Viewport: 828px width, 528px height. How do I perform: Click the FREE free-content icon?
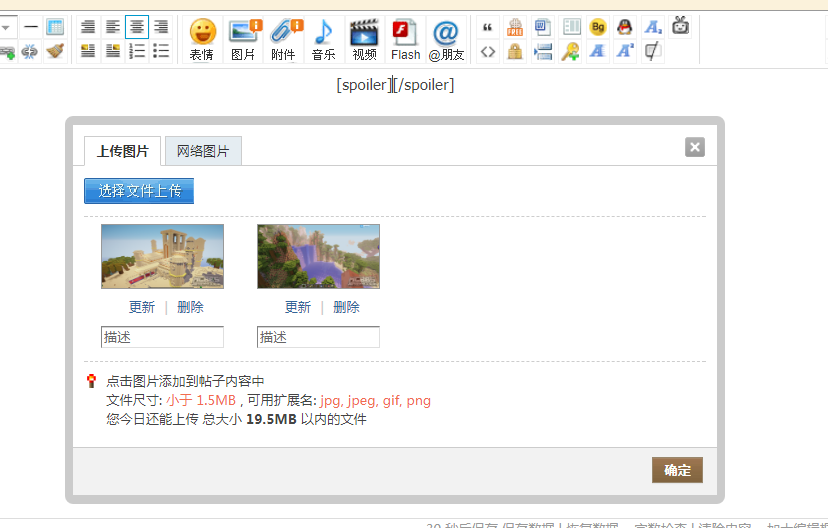[515, 26]
